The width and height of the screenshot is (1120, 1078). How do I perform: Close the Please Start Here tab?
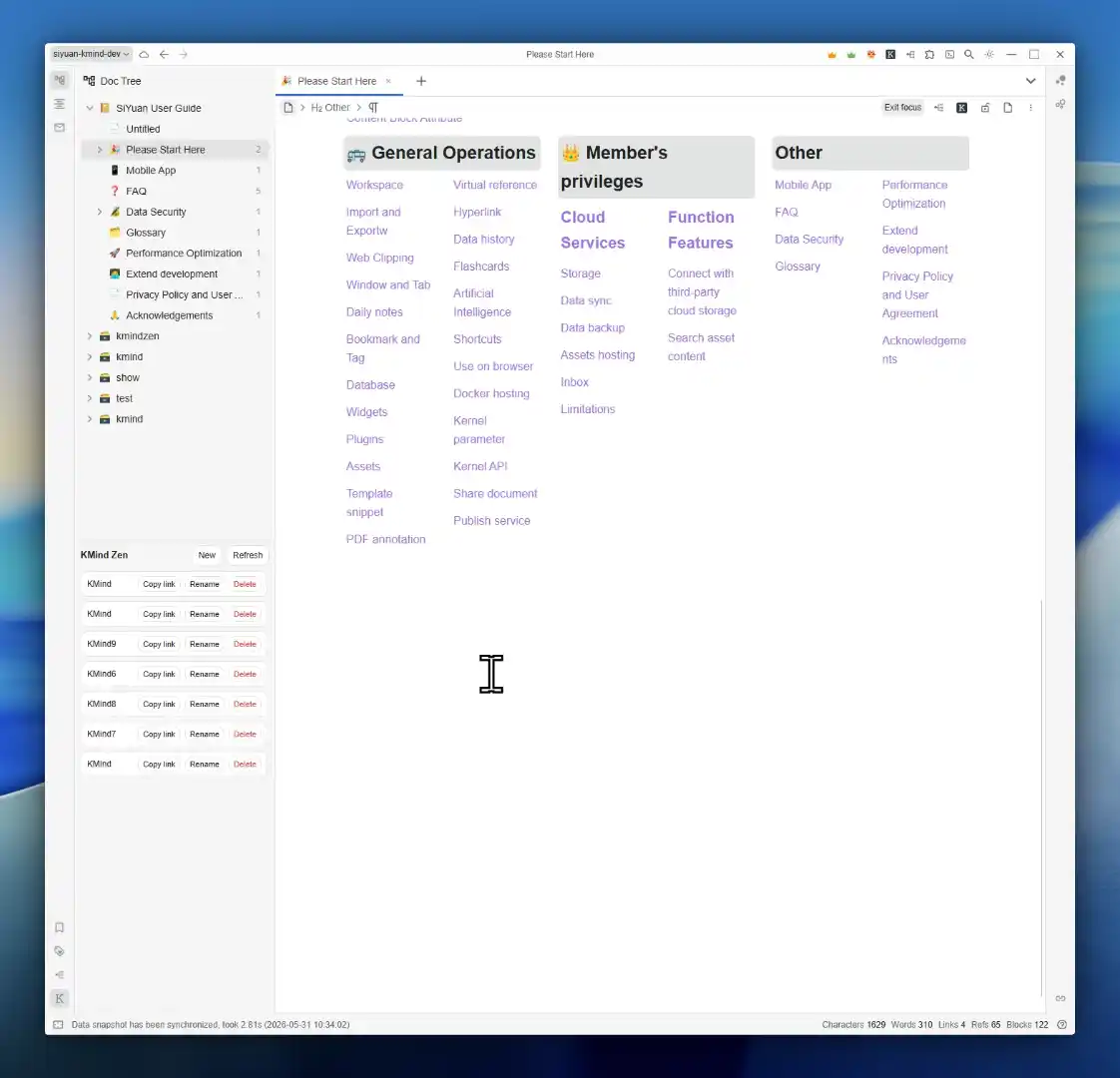click(388, 81)
